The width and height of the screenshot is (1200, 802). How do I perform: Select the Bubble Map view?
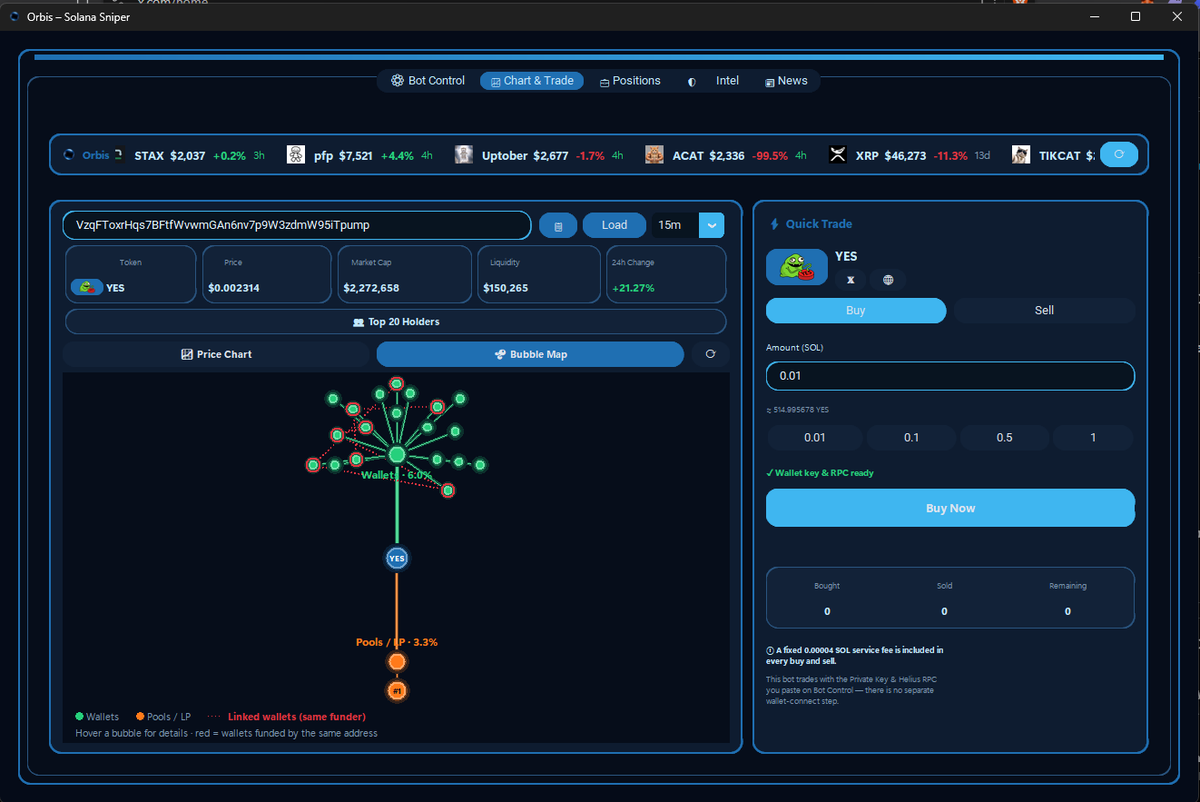[x=530, y=354]
